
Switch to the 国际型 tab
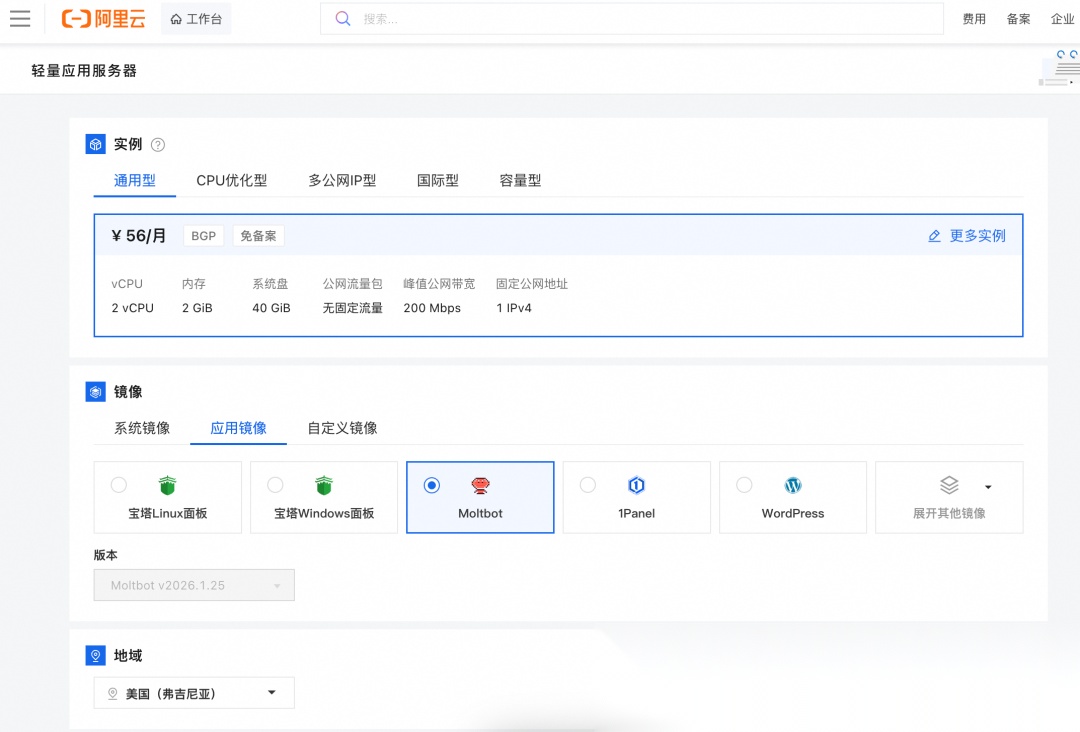click(437, 180)
